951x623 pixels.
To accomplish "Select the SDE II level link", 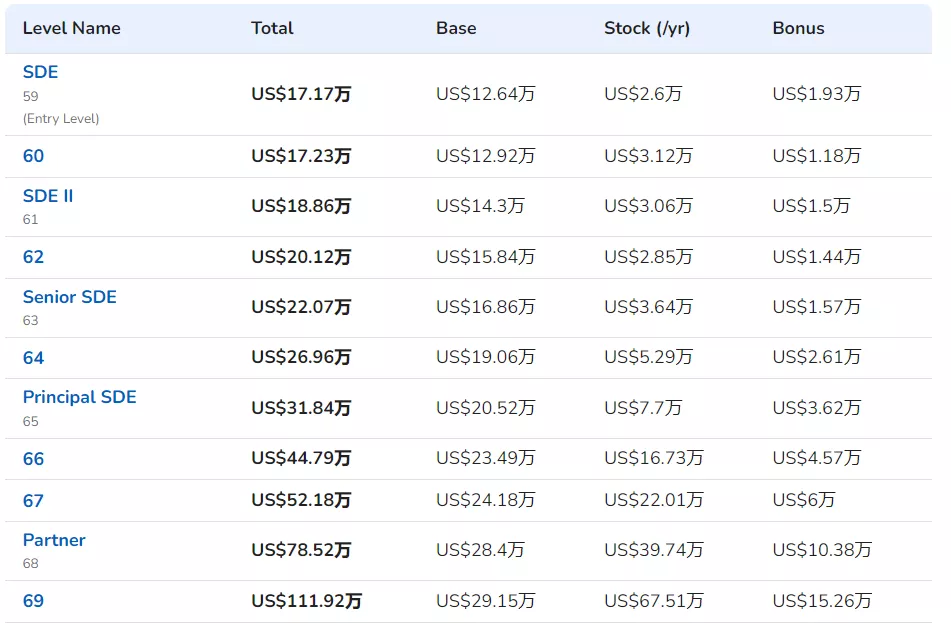I will (x=48, y=196).
